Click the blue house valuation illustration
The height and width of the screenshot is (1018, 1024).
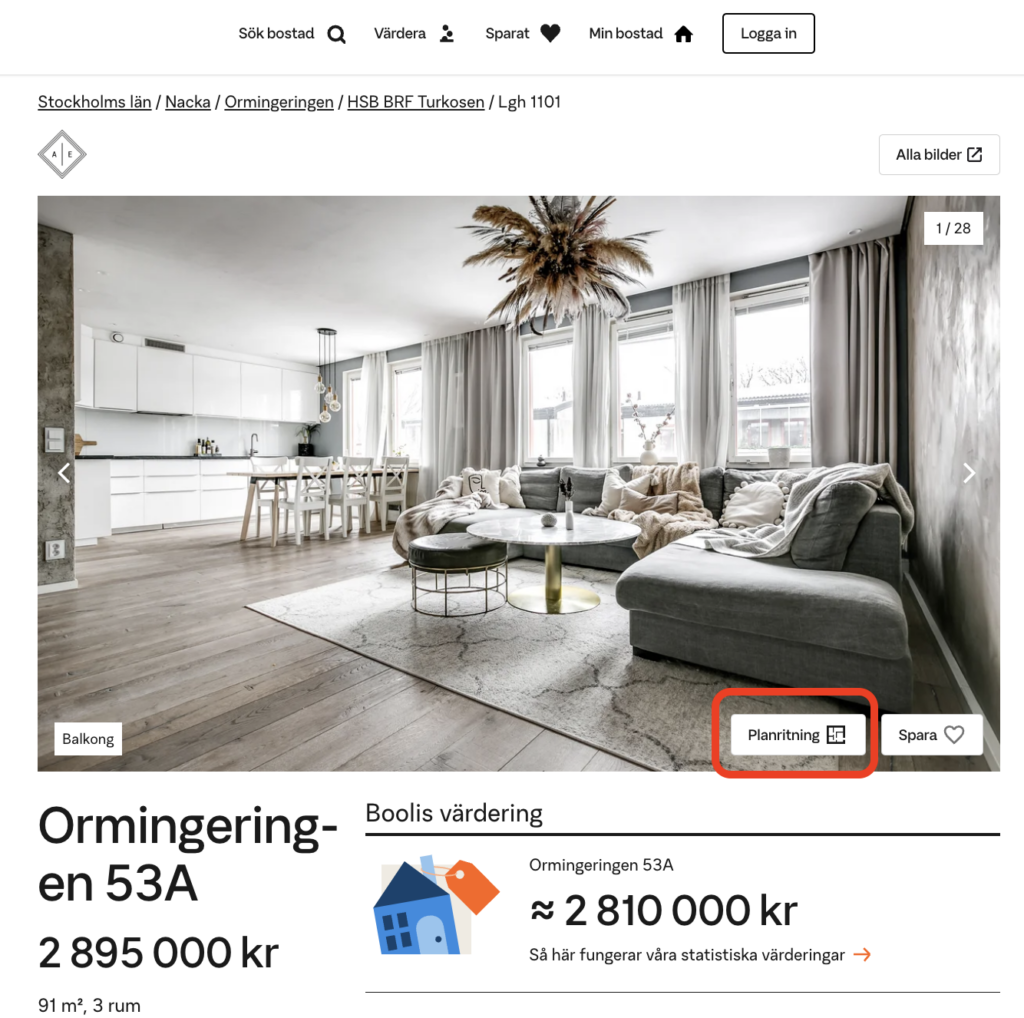436,904
